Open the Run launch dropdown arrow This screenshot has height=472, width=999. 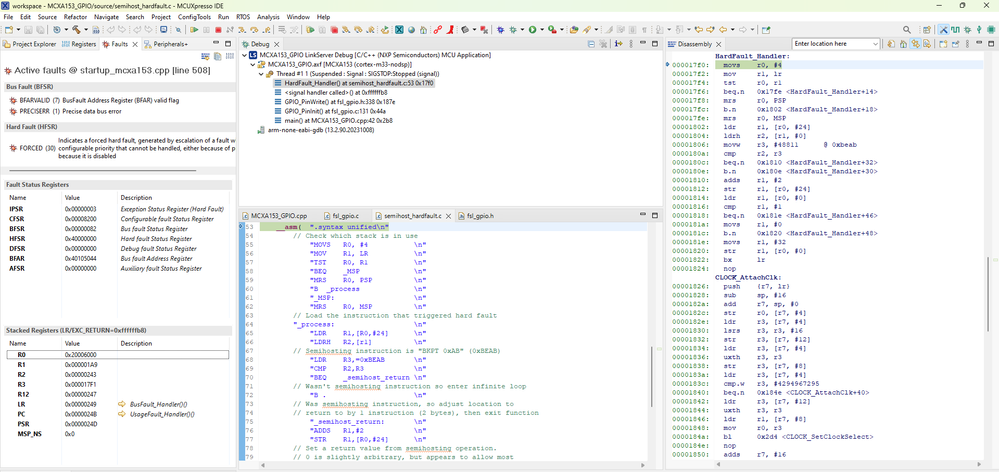click(542, 29)
